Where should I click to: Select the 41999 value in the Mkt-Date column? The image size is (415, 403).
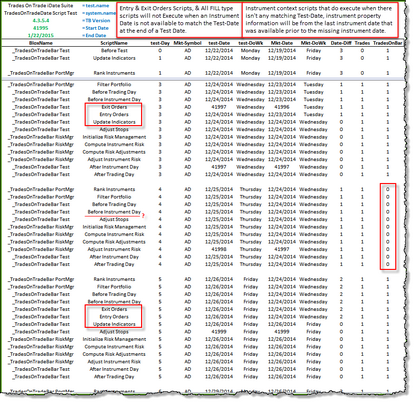point(282,332)
